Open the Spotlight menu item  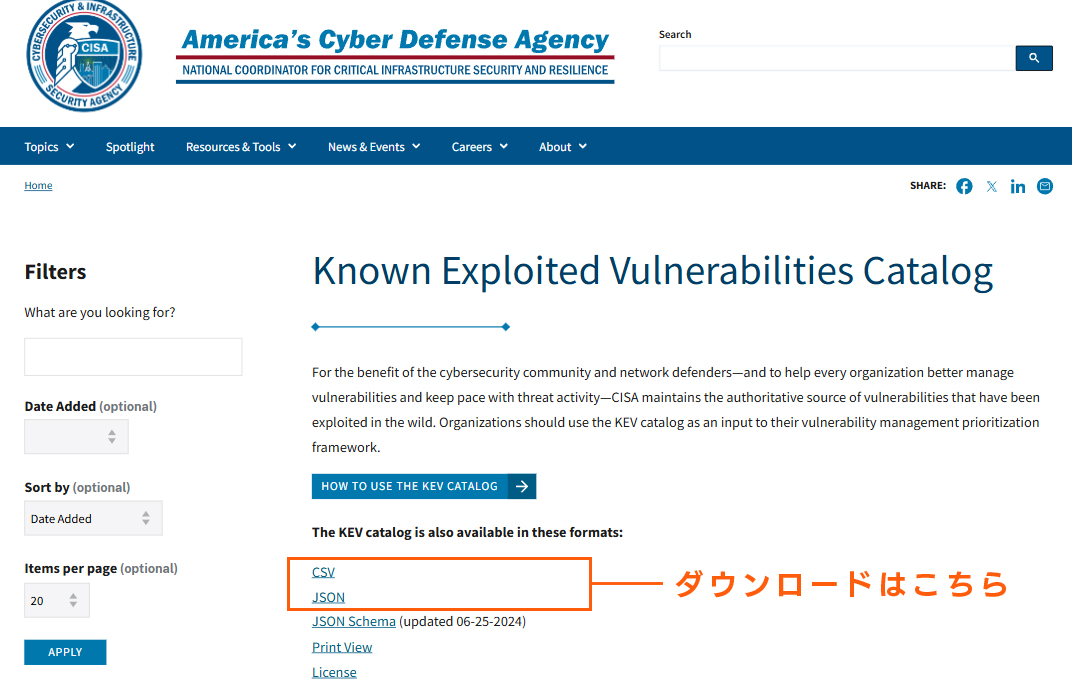(x=130, y=147)
